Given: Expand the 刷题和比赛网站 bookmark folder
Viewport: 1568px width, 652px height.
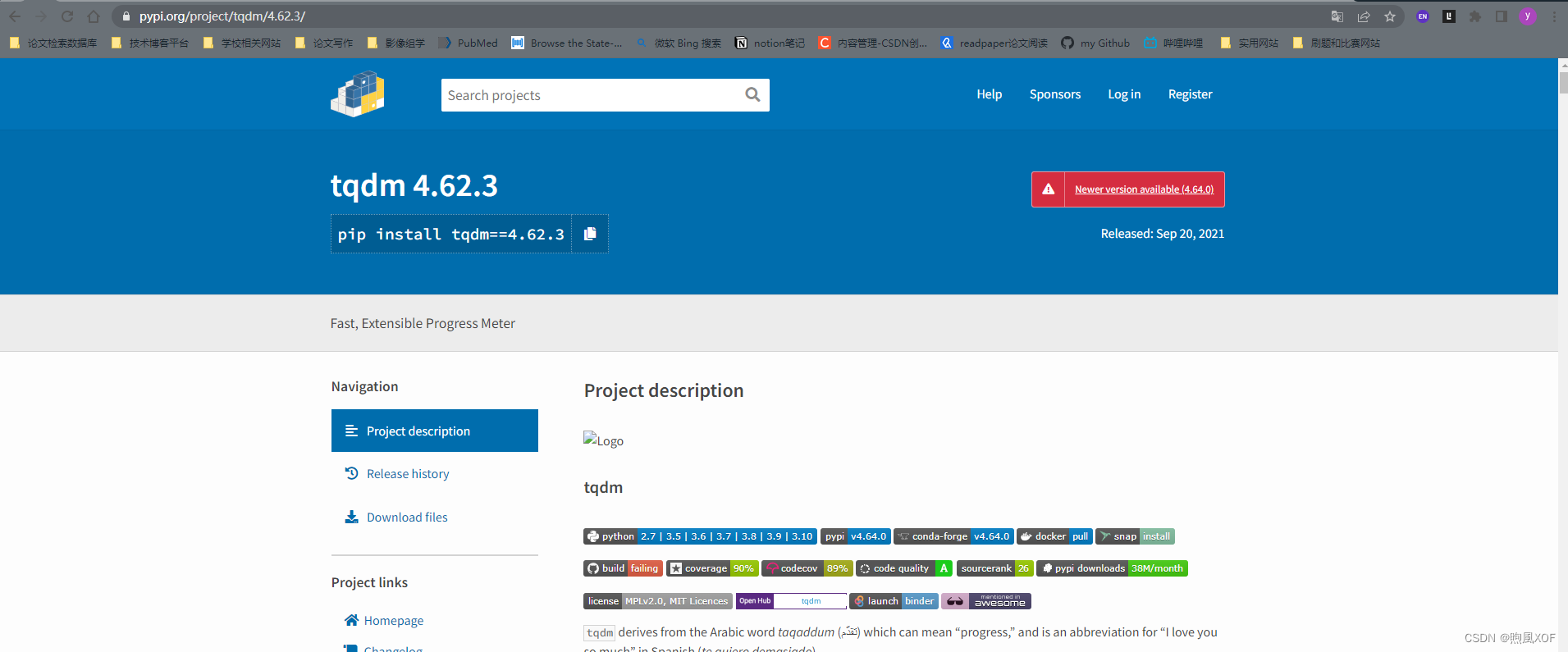Looking at the screenshot, I should coord(1336,43).
